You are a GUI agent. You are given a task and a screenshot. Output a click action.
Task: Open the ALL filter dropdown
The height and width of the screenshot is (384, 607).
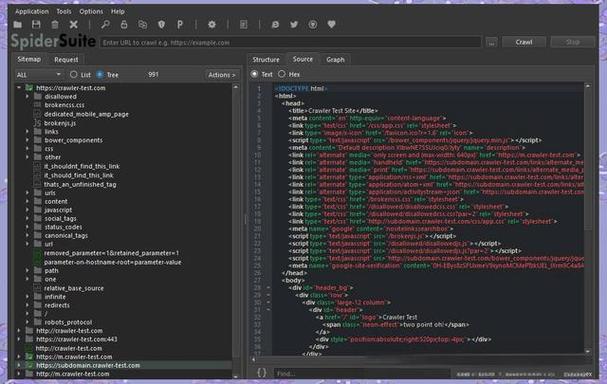(x=39, y=75)
